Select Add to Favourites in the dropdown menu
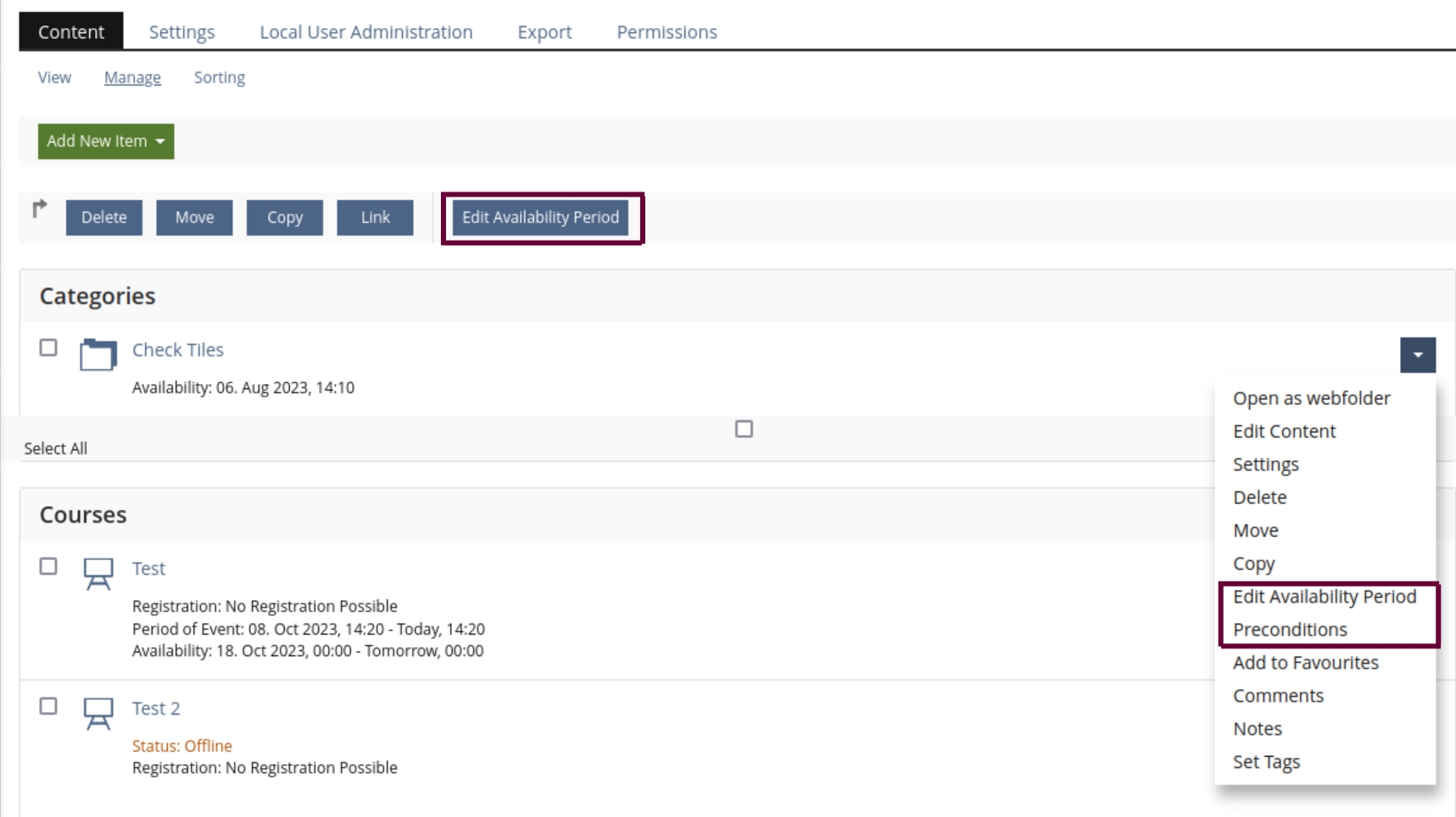 click(x=1306, y=663)
